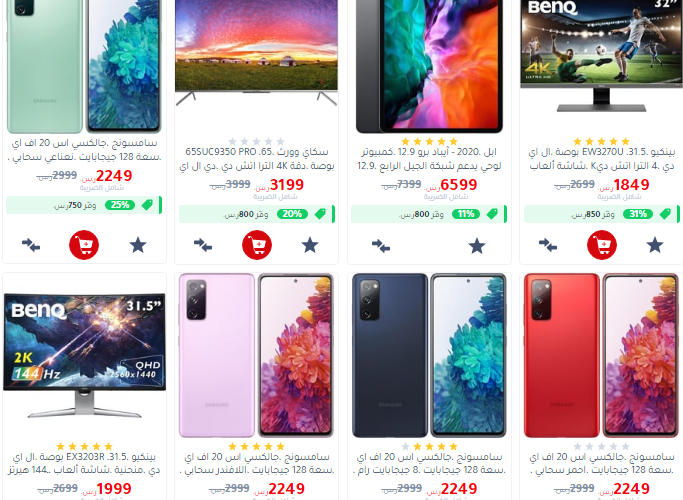Open the Skyworth 65SUC9350 PRO title link

point(257,159)
